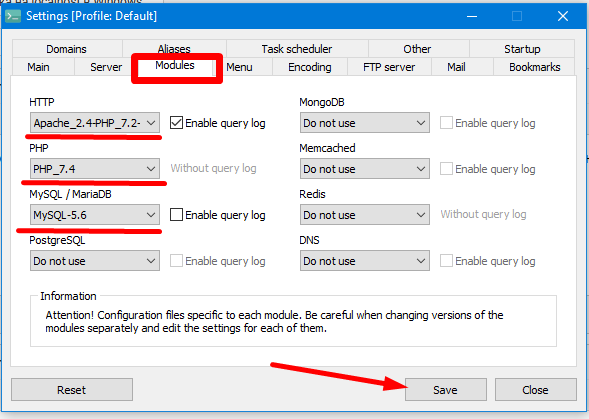Screen dimensions: 589x419
Task: Click the 'Attention! Configuration files' information text
Action: 274,322
